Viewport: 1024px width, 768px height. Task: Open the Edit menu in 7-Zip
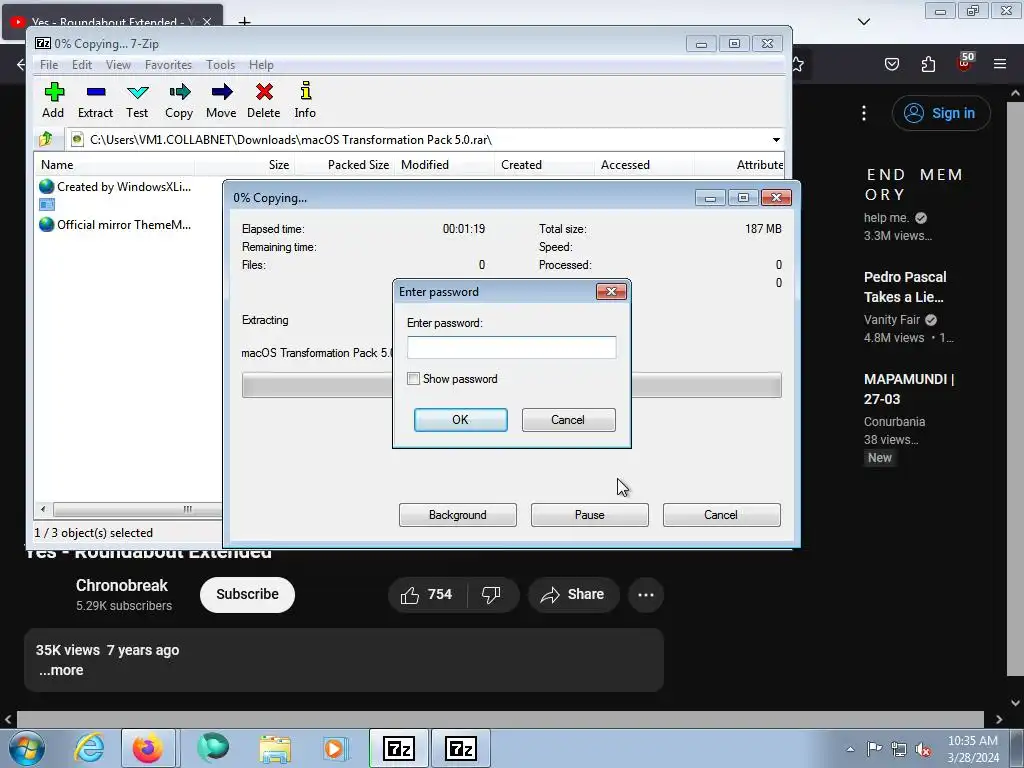point(82,65)
